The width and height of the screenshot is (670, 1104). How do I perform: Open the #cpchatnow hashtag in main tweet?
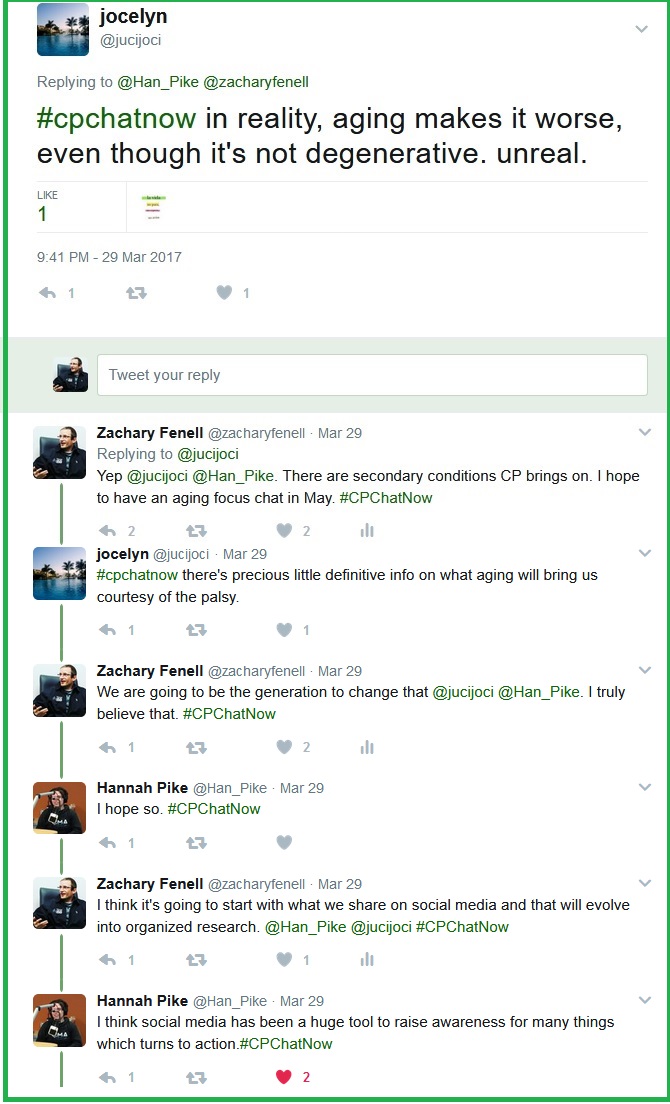click(117, 119)
